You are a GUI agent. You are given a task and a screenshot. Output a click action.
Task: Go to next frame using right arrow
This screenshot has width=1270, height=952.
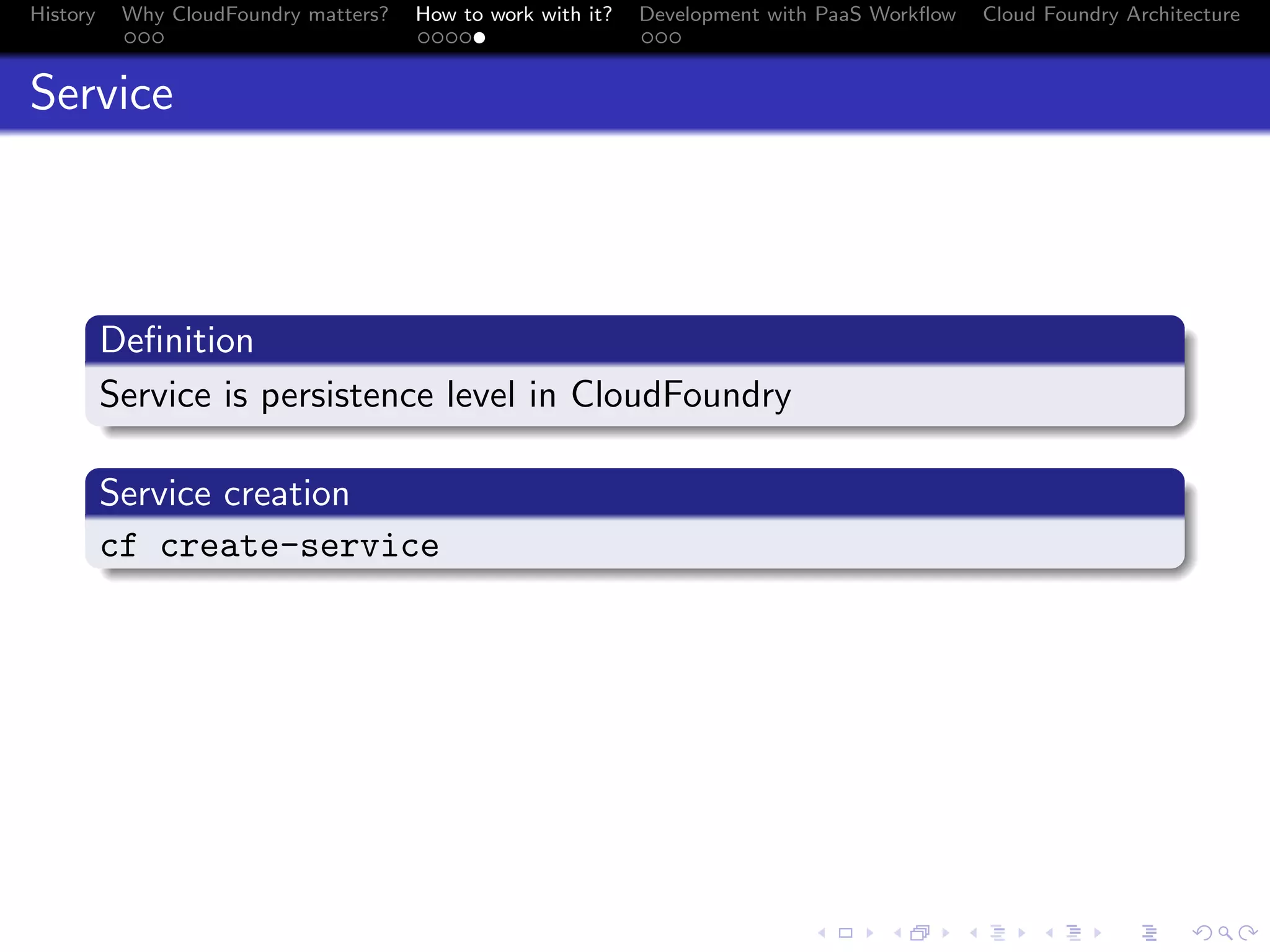(x=946, y=933)
